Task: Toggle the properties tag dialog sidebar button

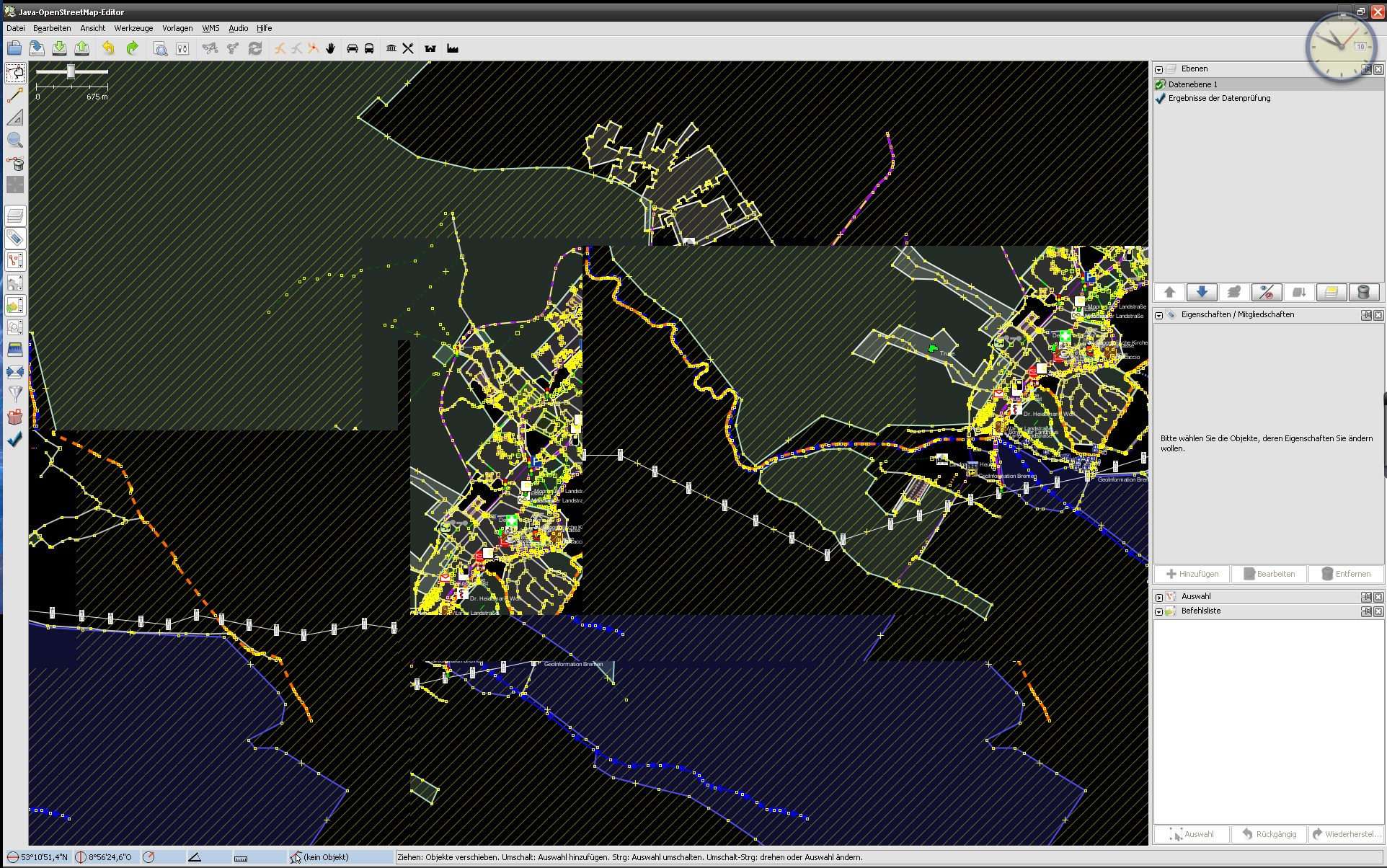Action: pyautogui.click(x=15, y=238)
